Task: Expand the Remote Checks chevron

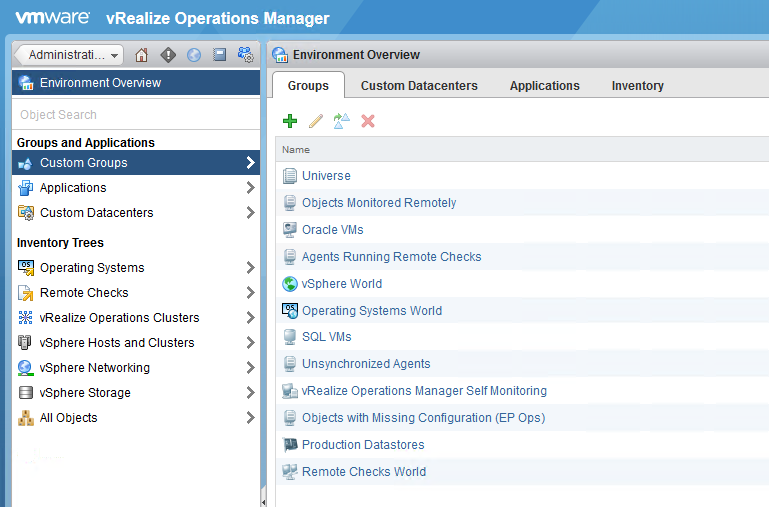Action: [250, 293]
